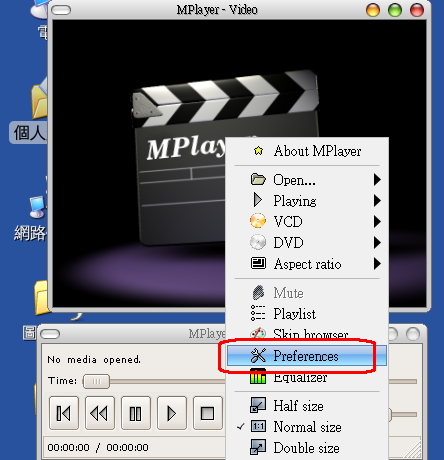Open the Skin browser entry
The height and width of the screenshot is (460, 444).
307,334
